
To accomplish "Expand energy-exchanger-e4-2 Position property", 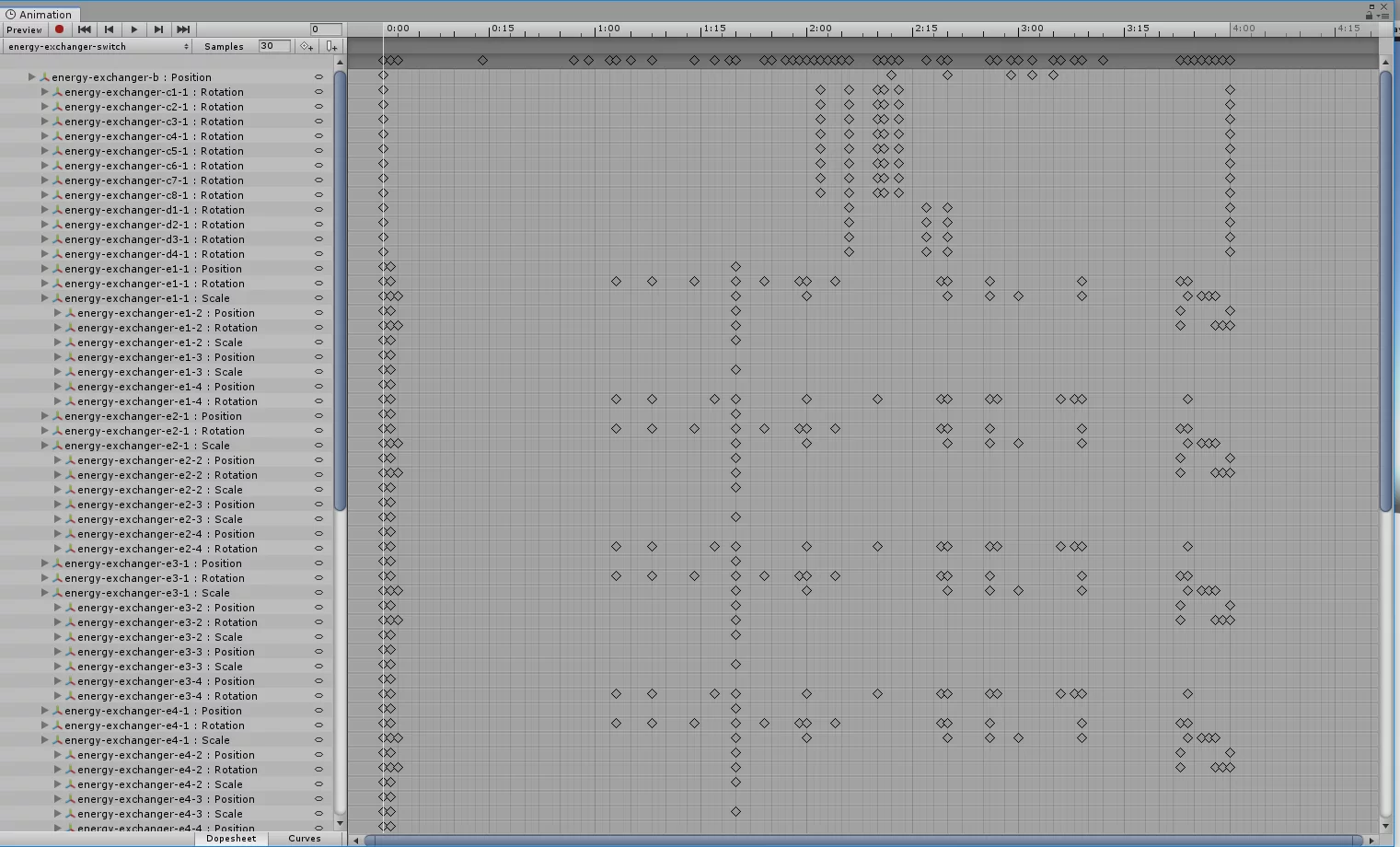I will pyautogui.click(x=57, y=755).
